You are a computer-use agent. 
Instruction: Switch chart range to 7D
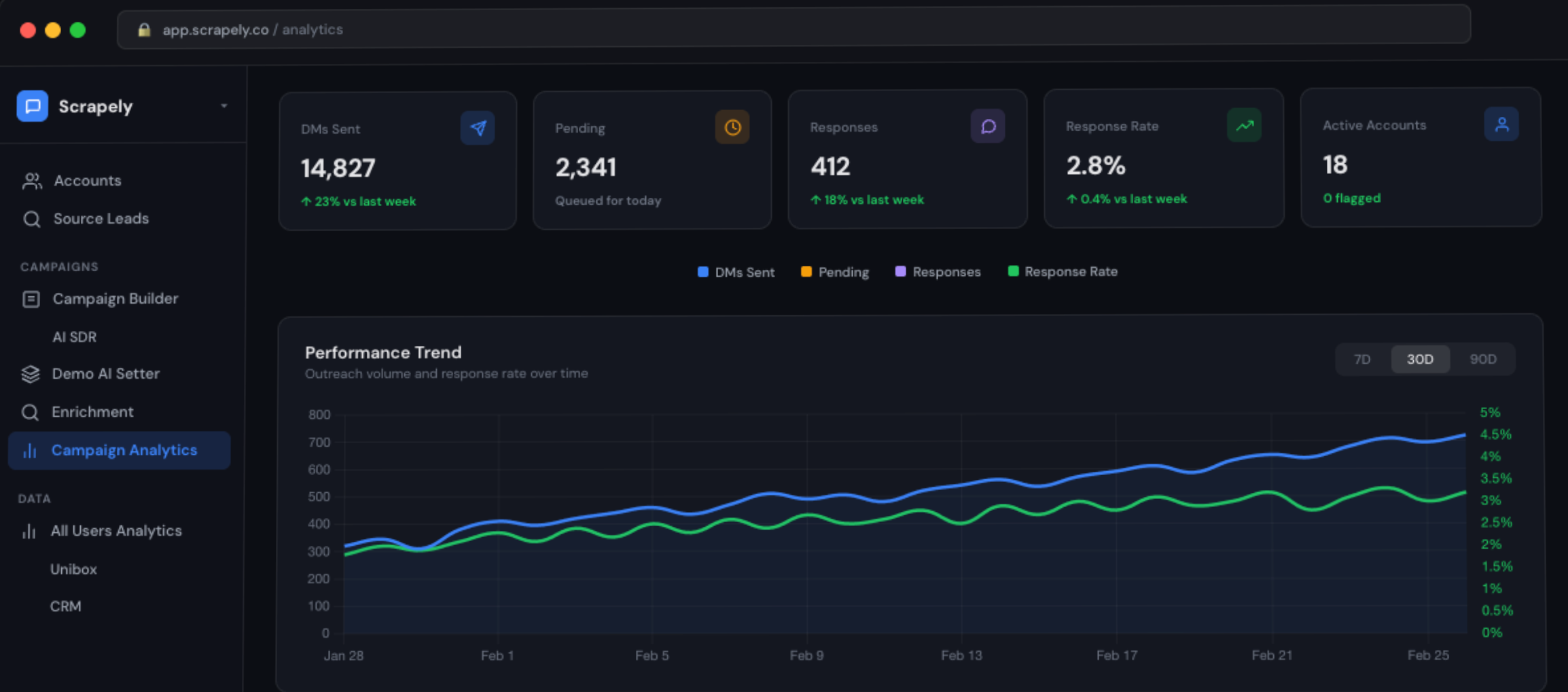(1361, 359)
